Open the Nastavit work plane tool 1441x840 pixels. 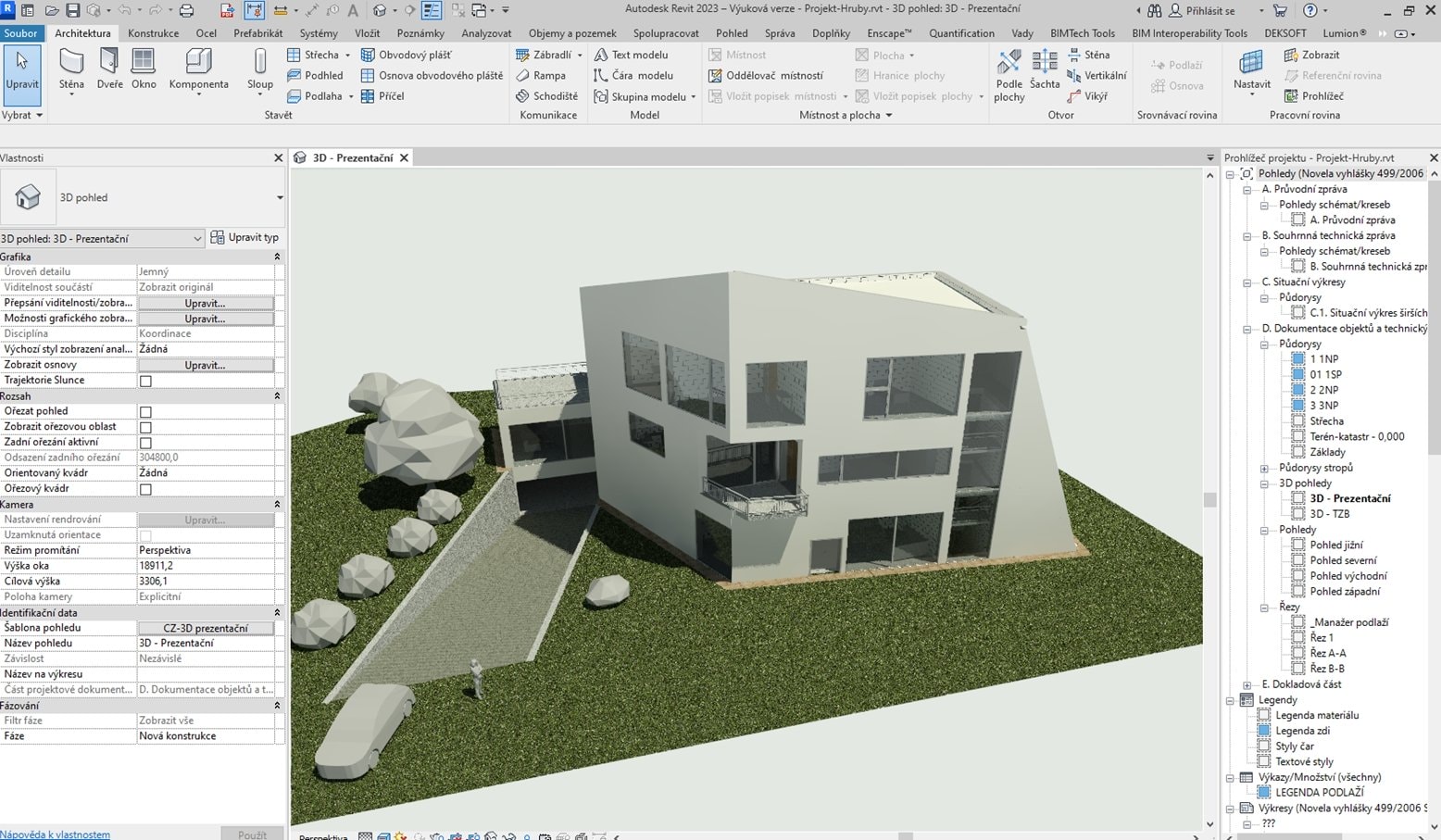(x=1251, y=70)
